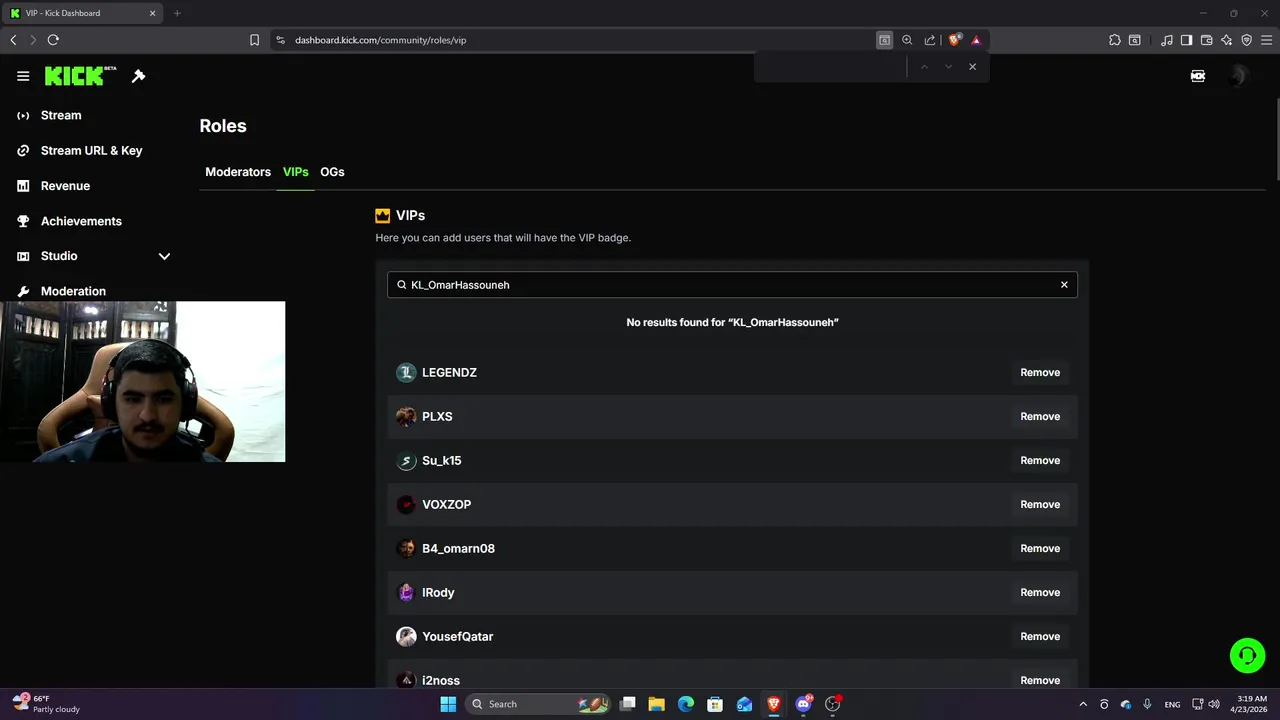Click the Moderation wrench icon
Screen dimensions: 1280x720
(23, 291)
